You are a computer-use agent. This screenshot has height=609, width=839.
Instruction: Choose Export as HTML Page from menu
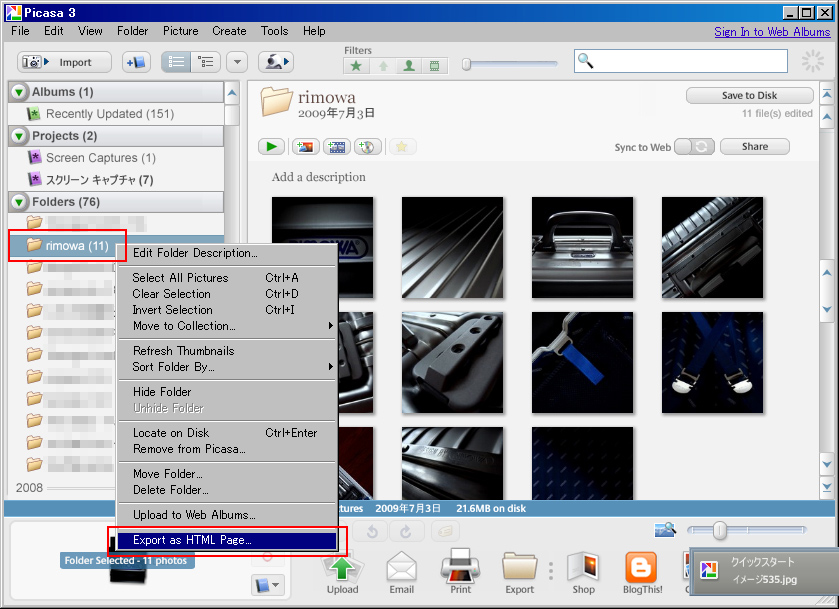click(x=192, y=540)
